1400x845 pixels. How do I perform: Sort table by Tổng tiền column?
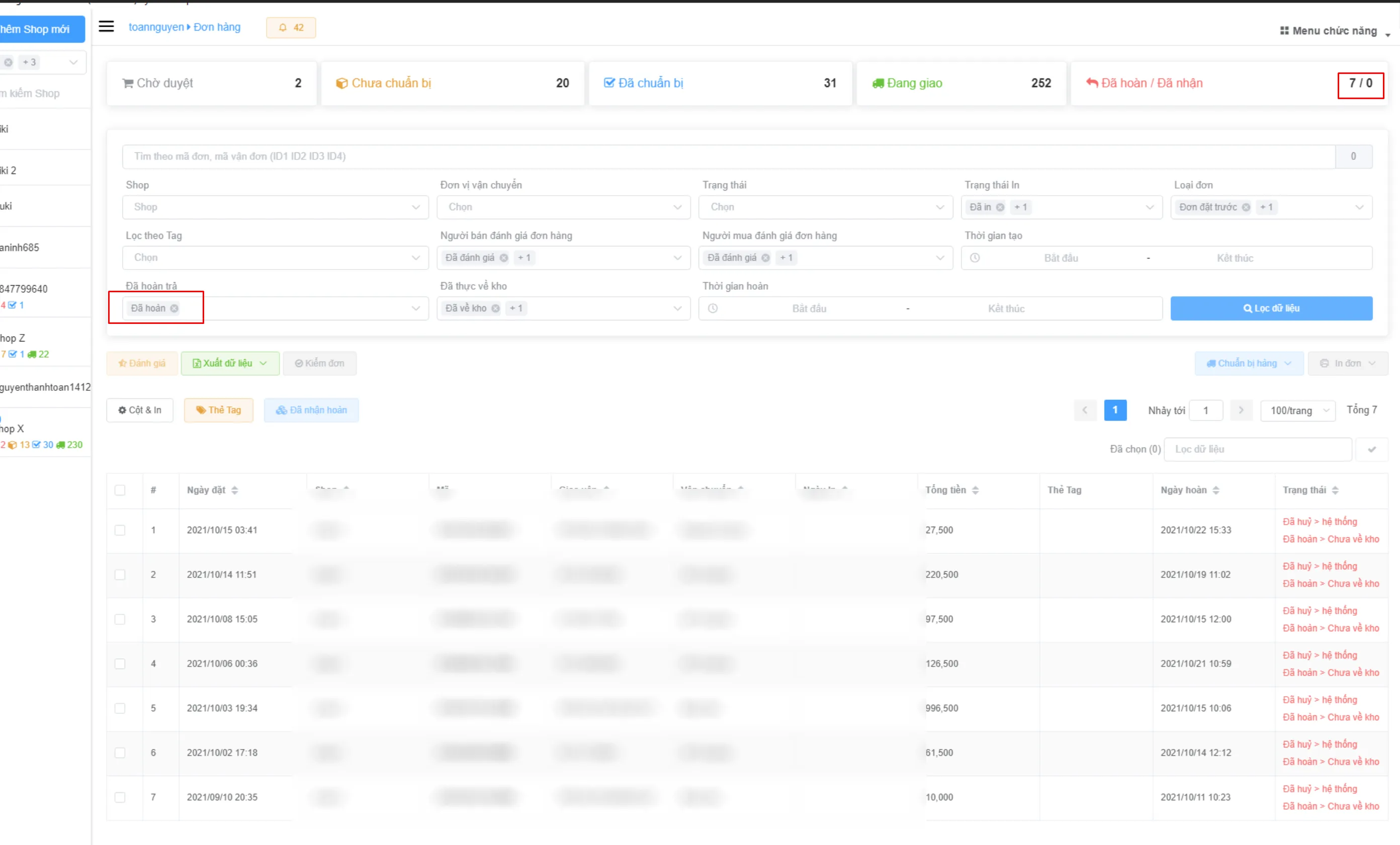[975, 490]
